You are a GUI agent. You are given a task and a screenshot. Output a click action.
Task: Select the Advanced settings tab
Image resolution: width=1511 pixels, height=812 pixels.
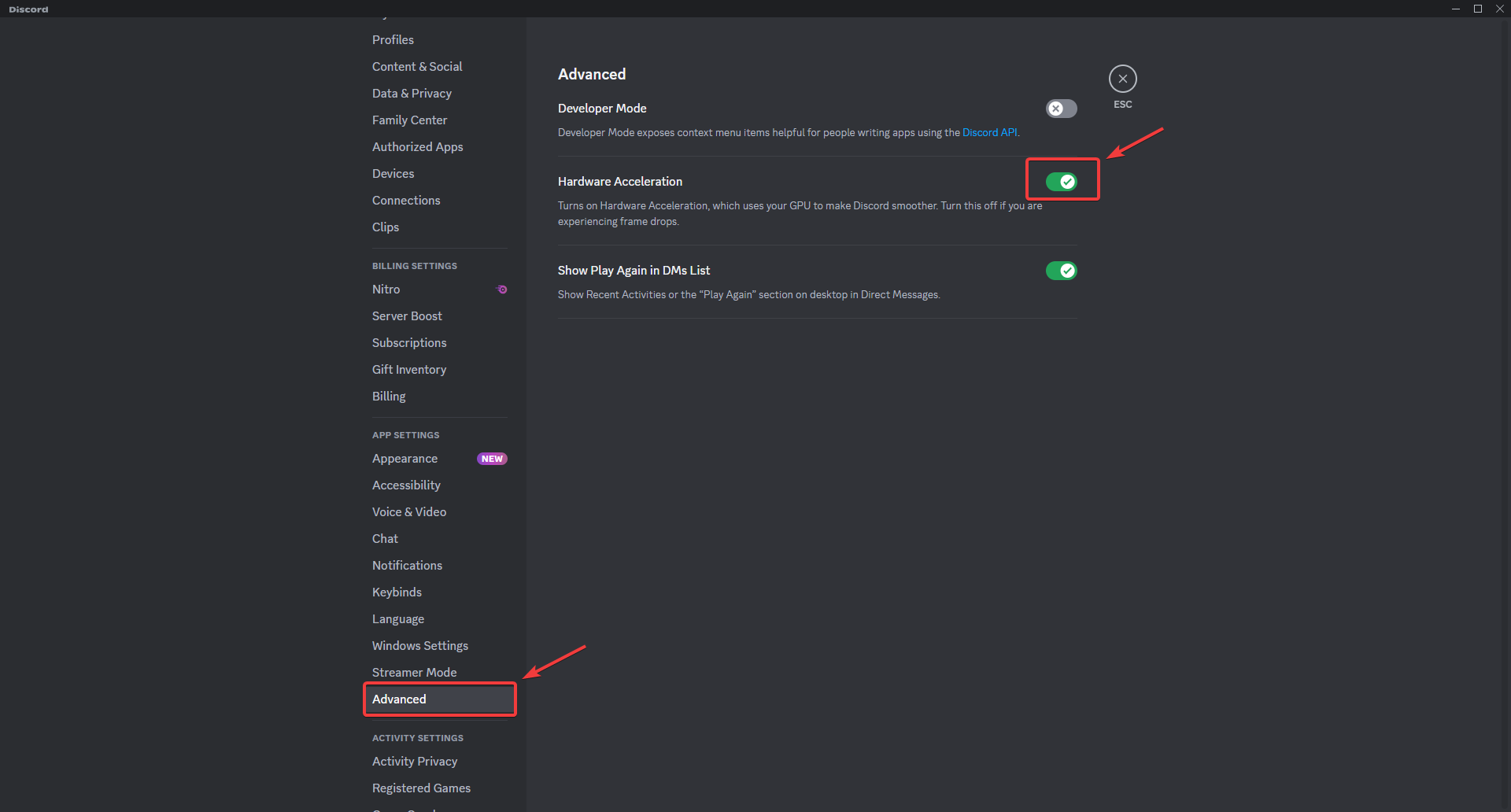coord(399,699)
